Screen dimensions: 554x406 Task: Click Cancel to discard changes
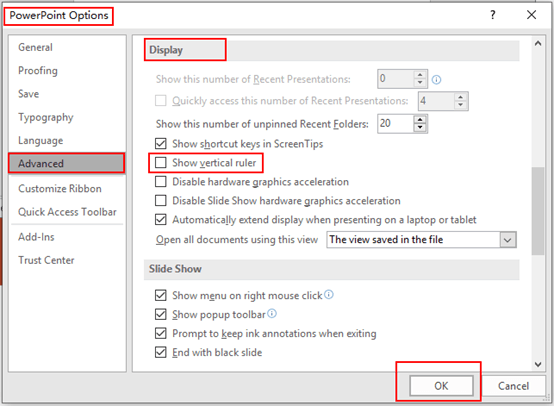coord(513,386)
